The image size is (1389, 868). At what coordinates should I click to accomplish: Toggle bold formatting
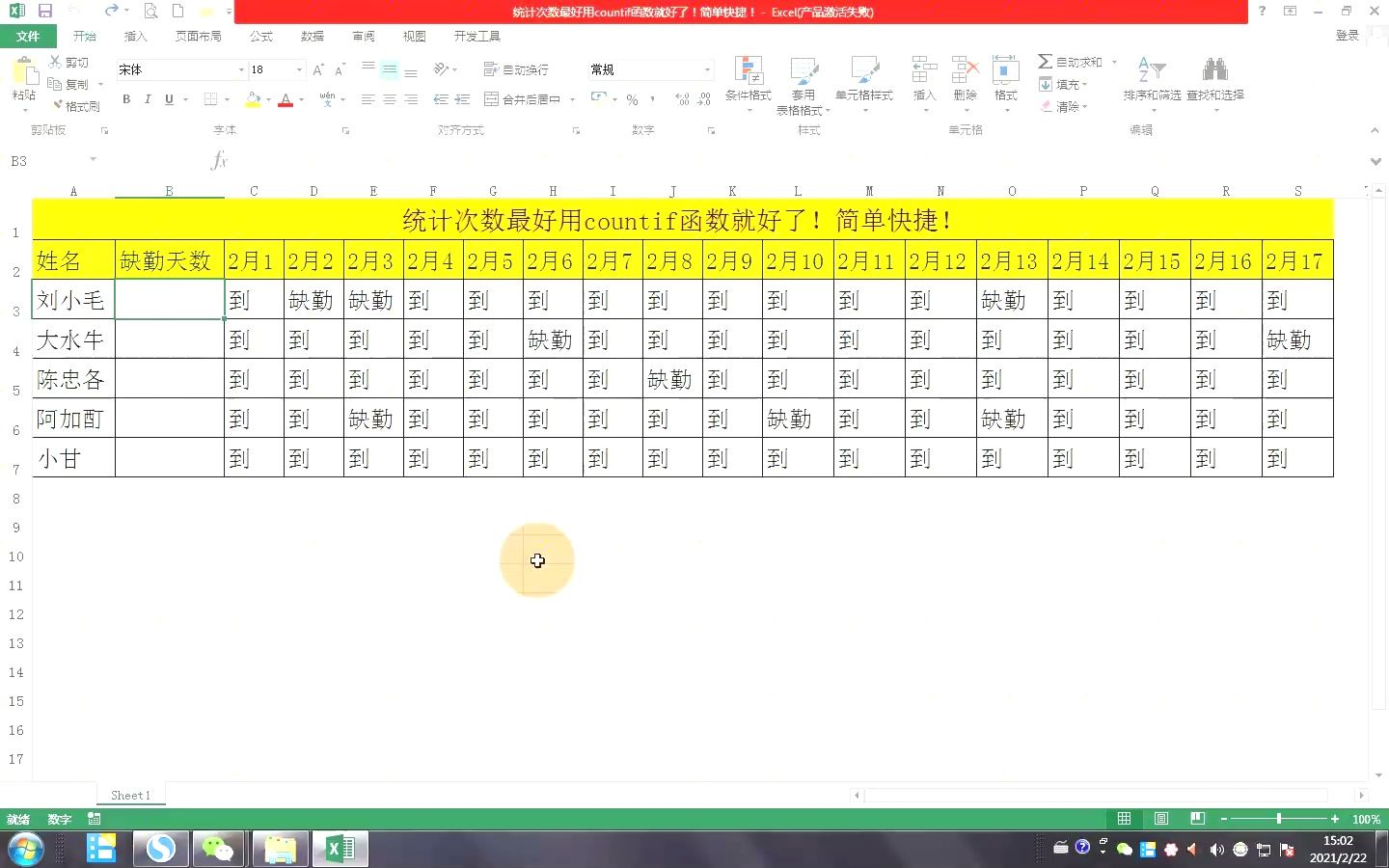point(125,98)
